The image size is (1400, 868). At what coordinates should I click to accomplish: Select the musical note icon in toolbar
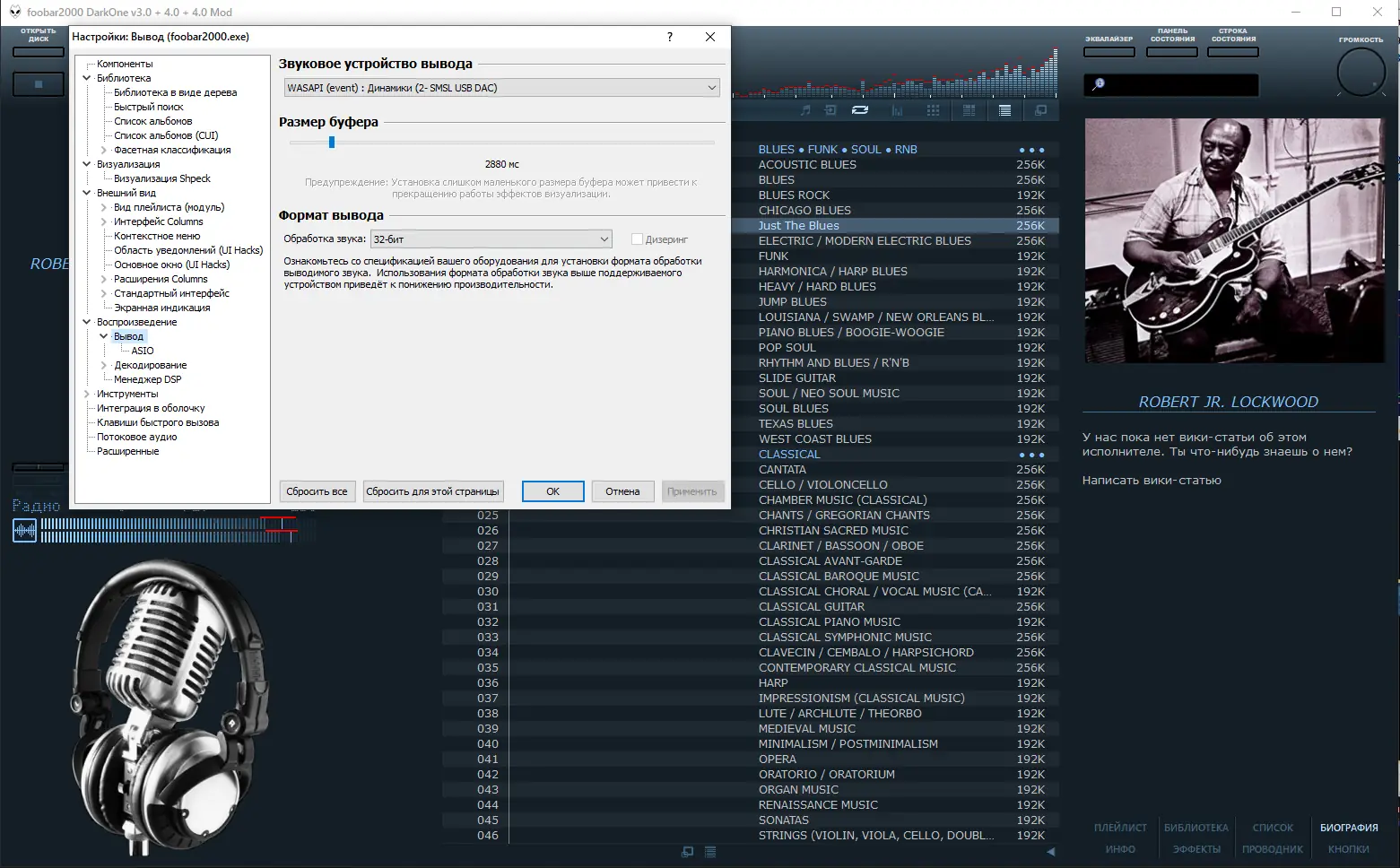[805, 110]
